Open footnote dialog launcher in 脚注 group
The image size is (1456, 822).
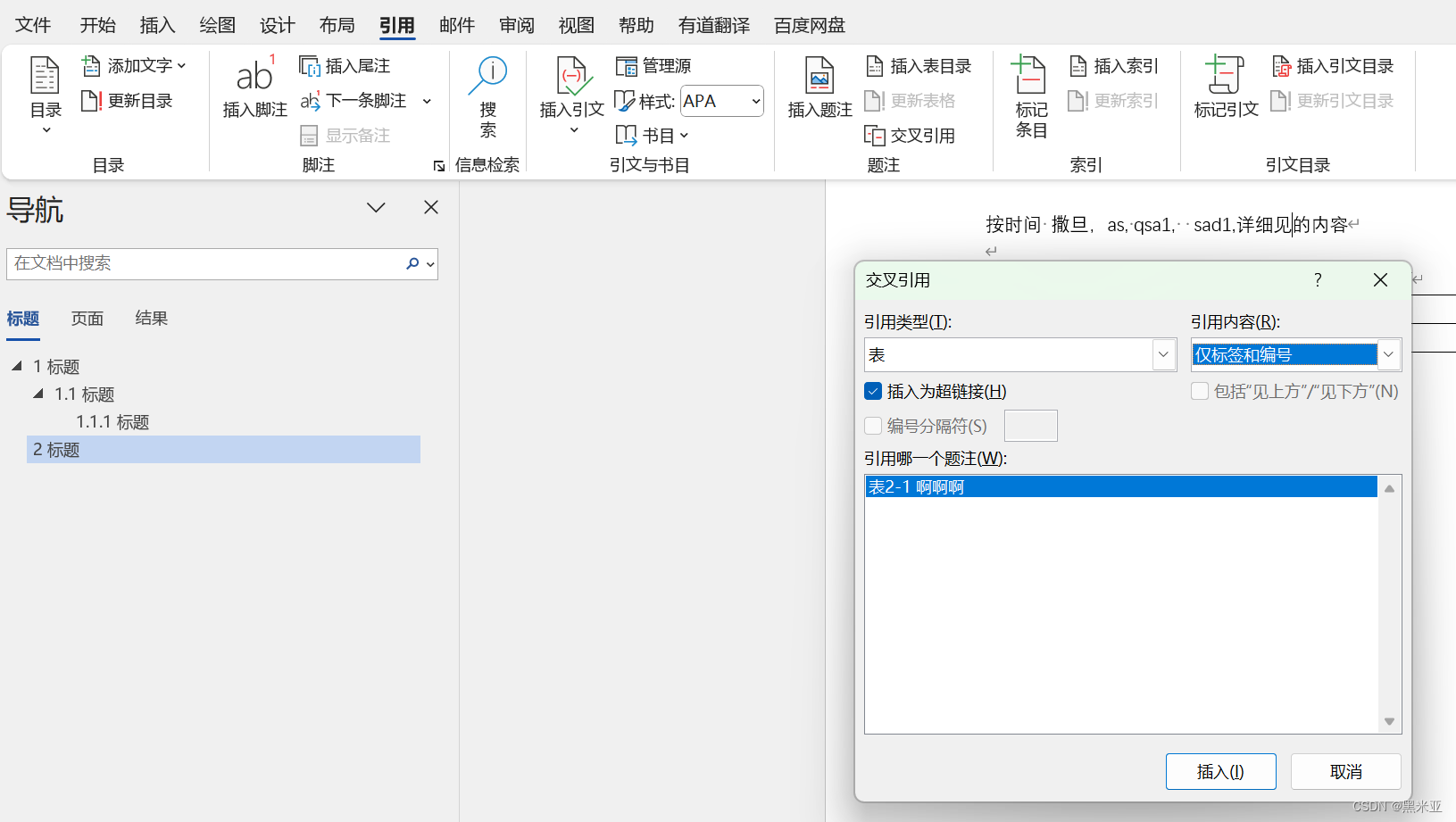coord(438,166)
